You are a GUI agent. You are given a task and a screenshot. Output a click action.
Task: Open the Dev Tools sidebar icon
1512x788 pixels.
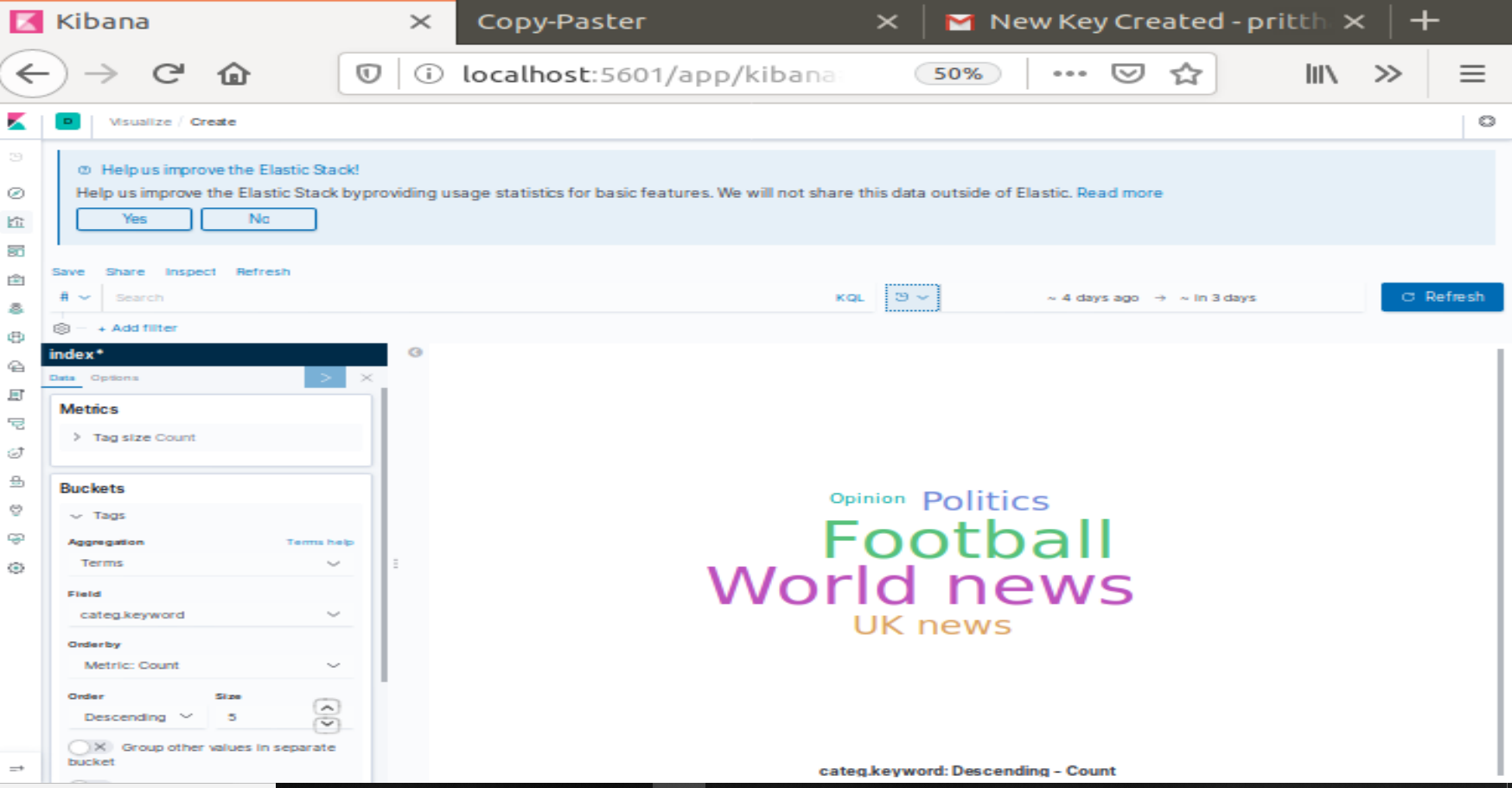(16, 510)
